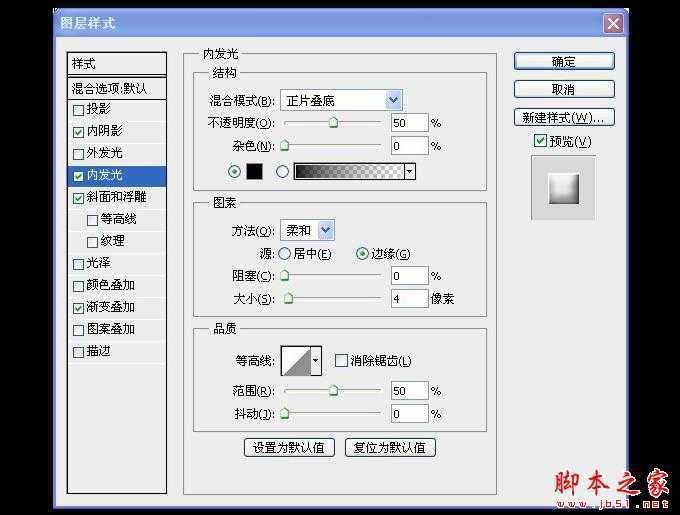Click the 新建样式 new style button
The image size is (680, 515).
564,117
